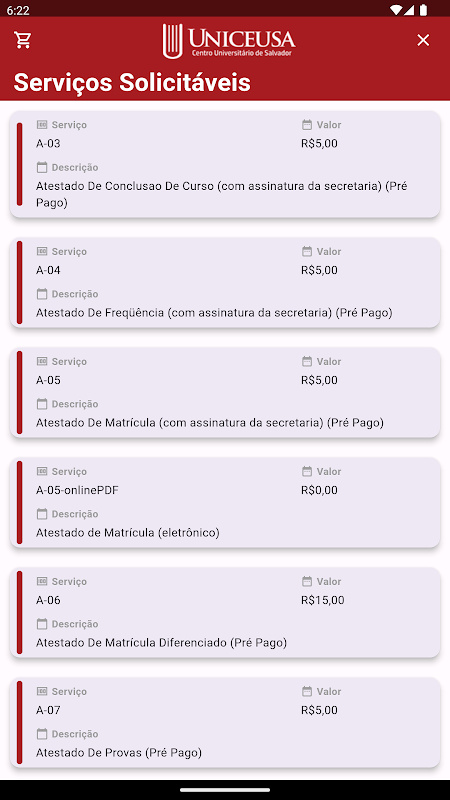The image size is (450, 800).
Task: Tap the Valor calendar icon on A-04 card
Action: [307, 252]
